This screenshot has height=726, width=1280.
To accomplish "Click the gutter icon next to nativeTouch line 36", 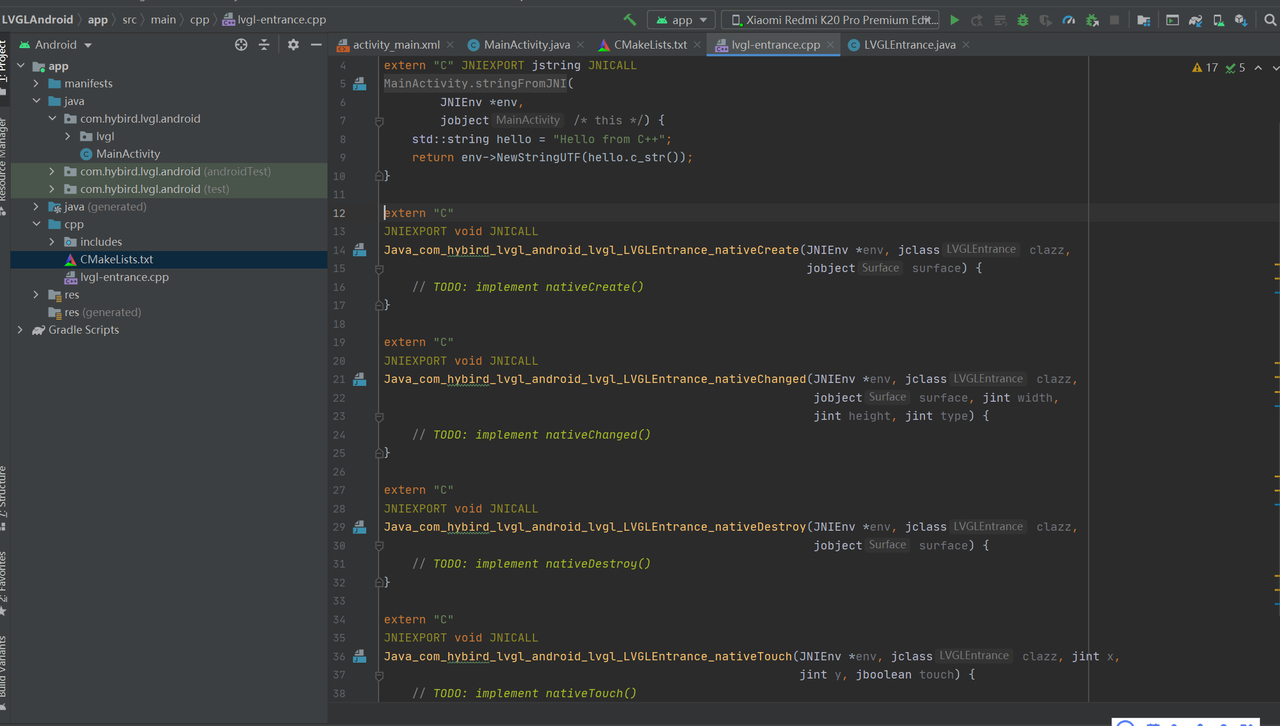I will 359,657.
